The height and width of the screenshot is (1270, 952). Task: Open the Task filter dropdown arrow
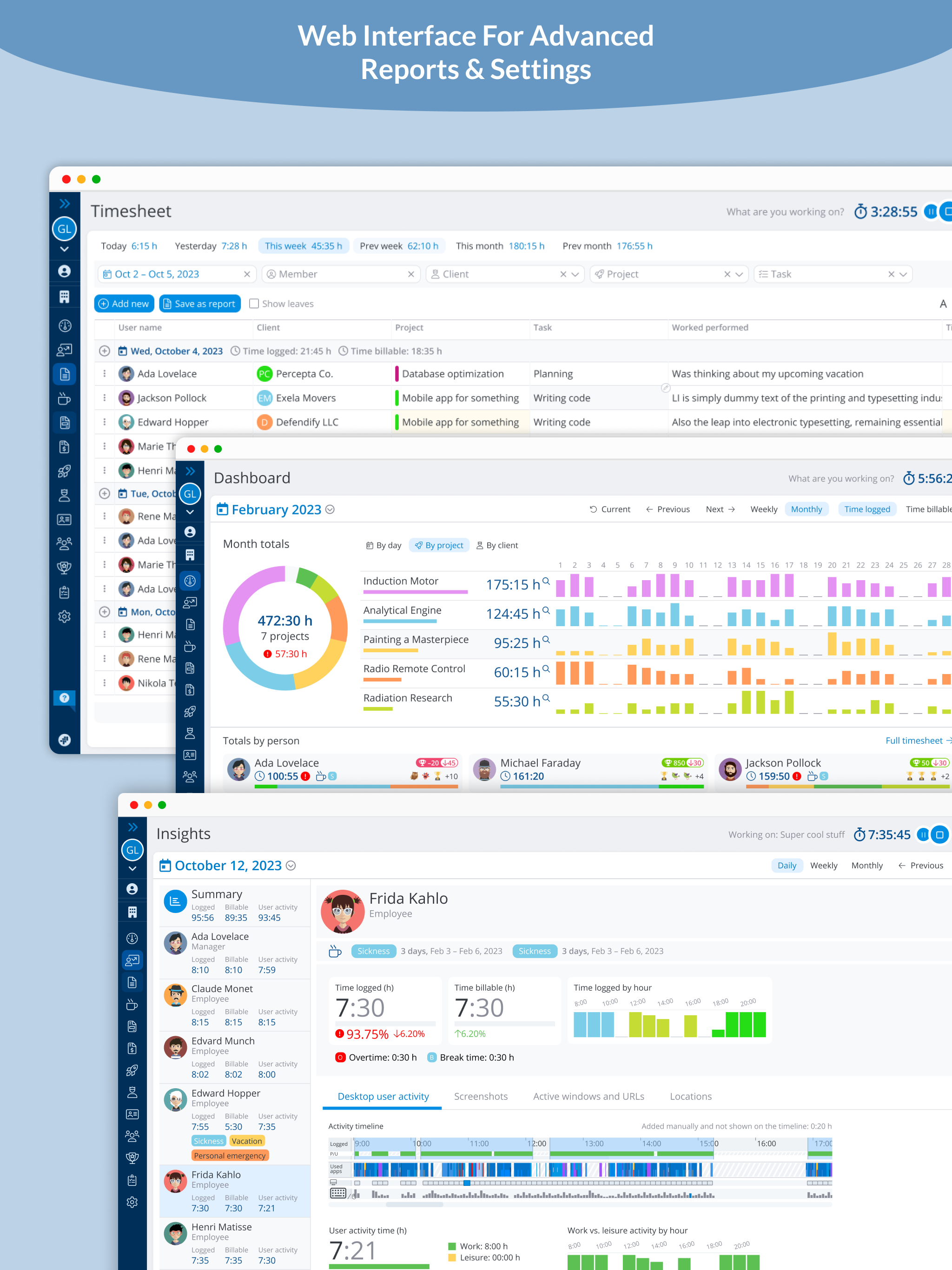point(903,274)
